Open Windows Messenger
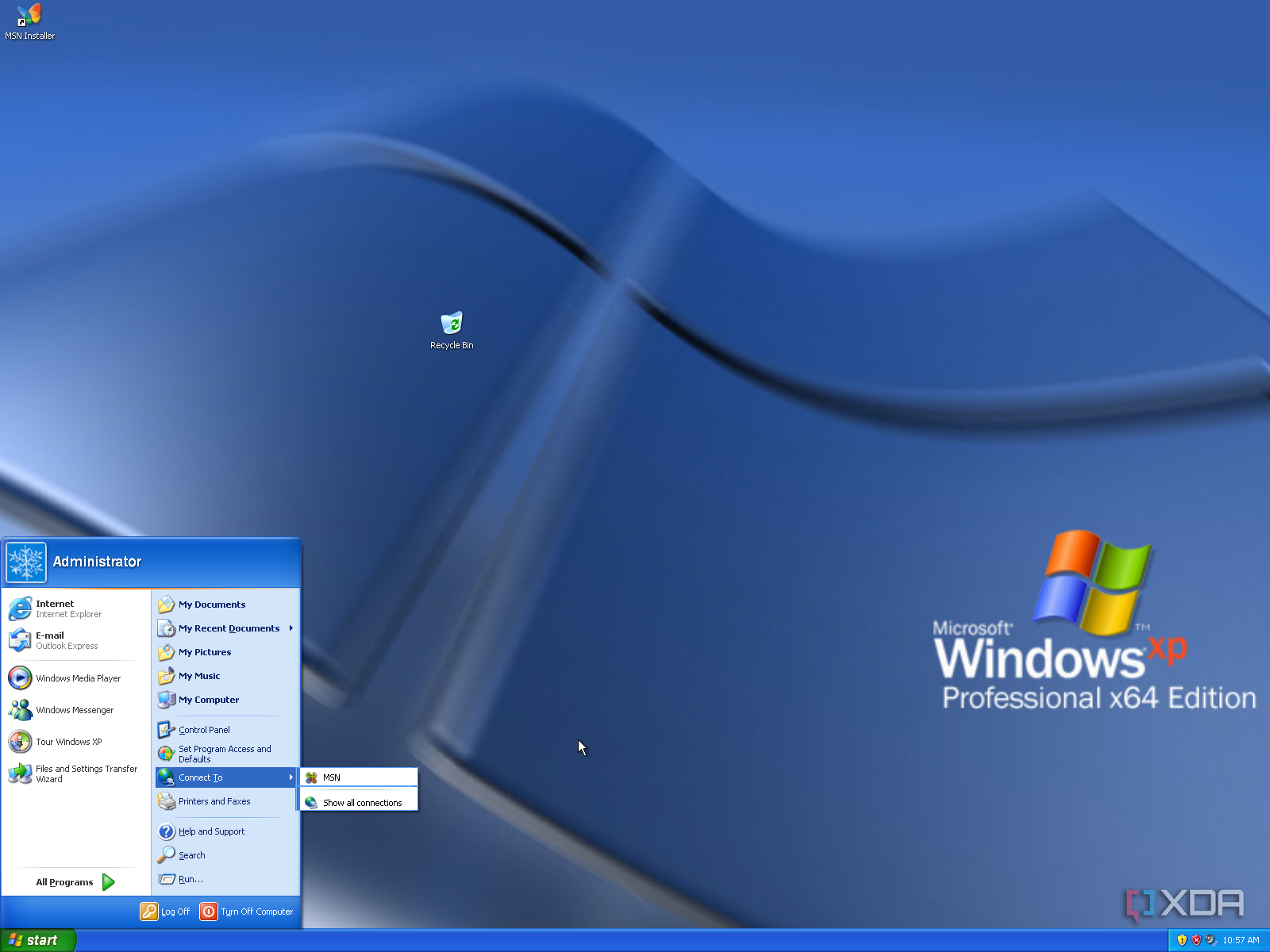 76,710
